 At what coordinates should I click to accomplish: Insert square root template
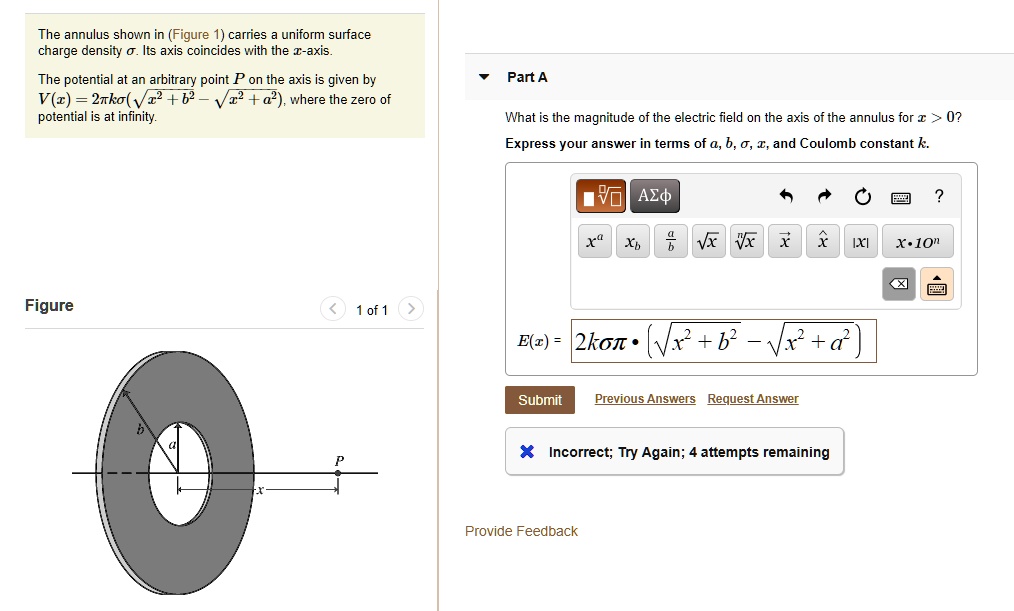(709, 241)
